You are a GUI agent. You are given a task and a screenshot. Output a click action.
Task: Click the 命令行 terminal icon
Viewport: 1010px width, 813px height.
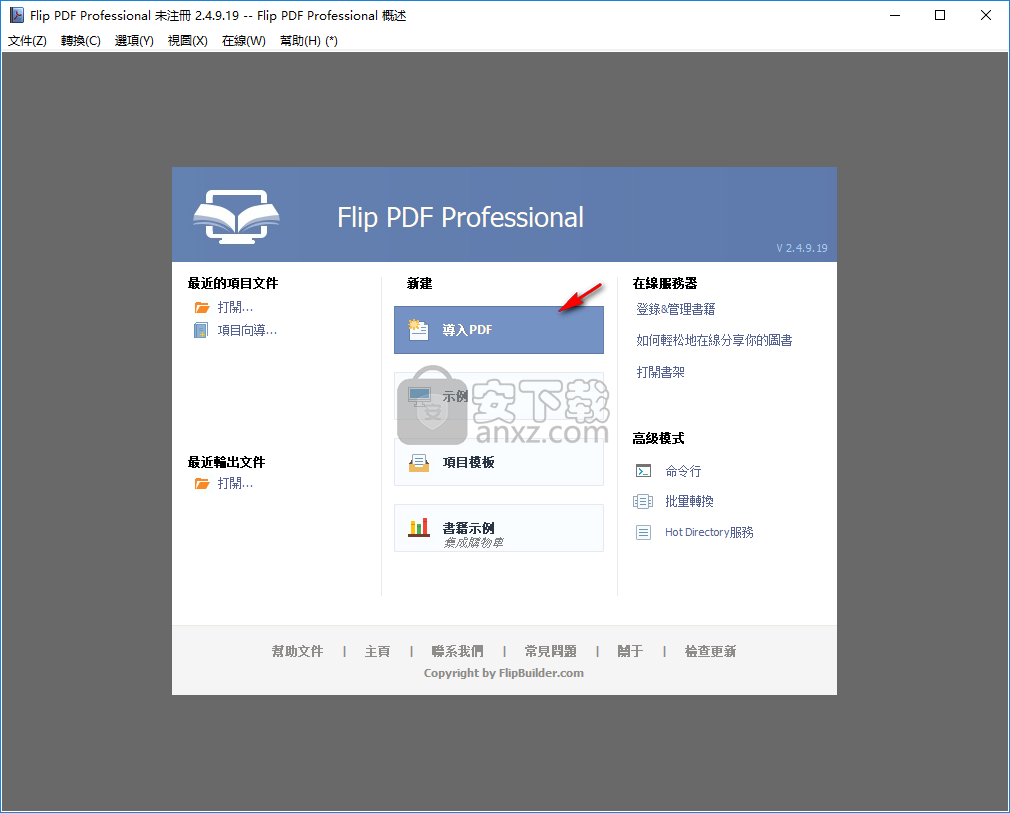coord(643,471)
